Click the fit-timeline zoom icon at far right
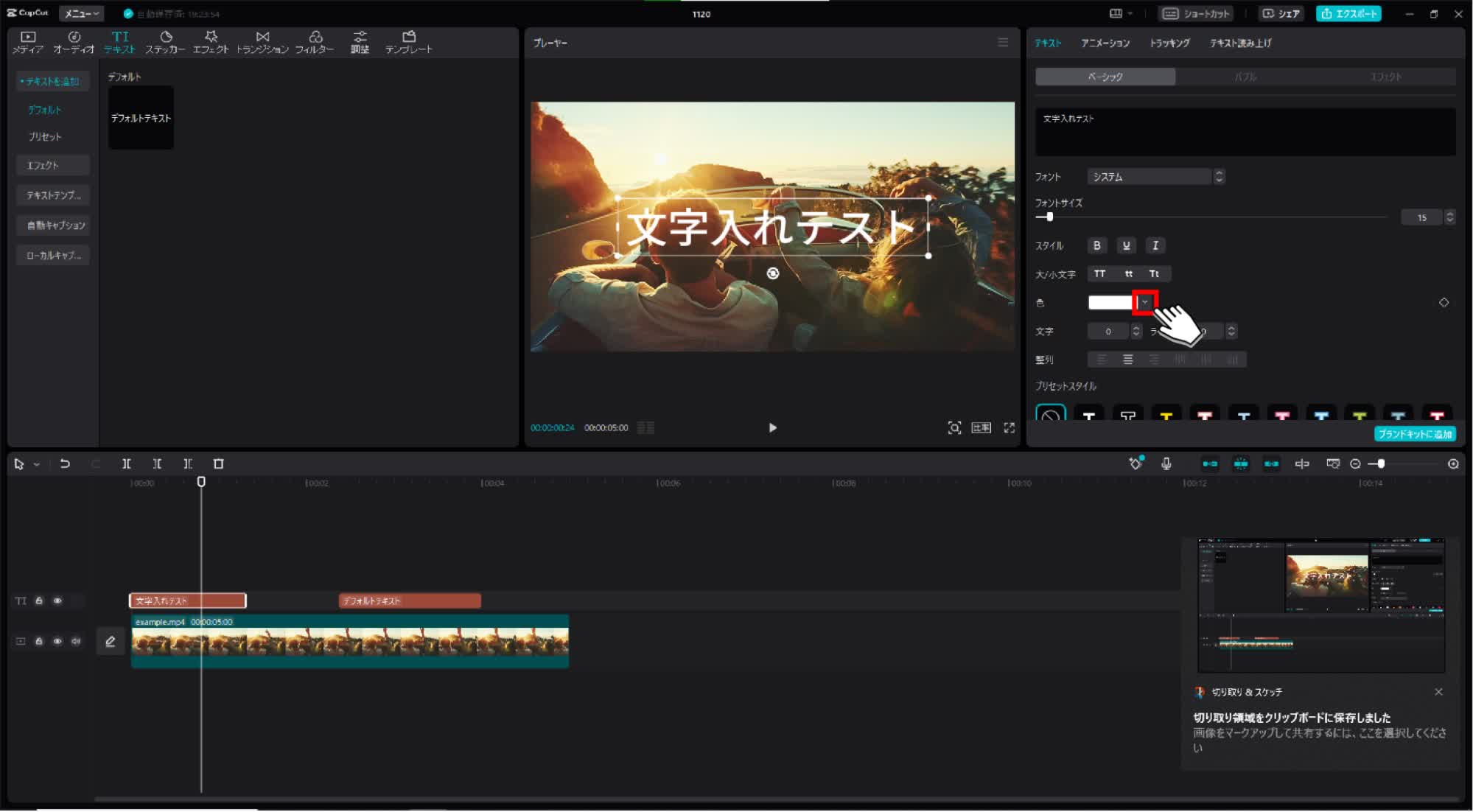 click(x=1453, y=464)
